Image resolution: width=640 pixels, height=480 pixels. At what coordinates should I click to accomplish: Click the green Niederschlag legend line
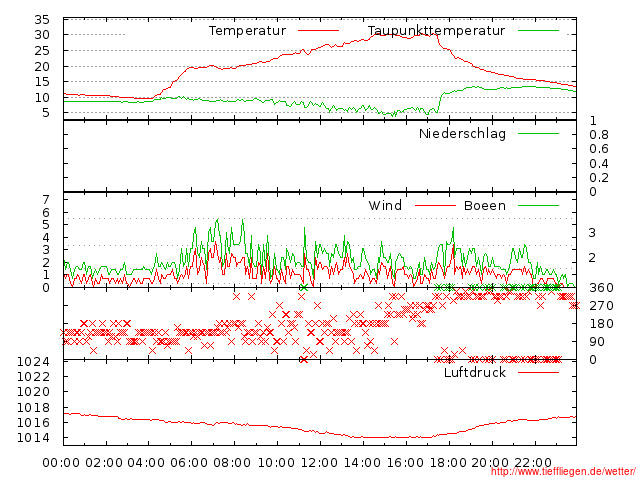click(538, 133)
